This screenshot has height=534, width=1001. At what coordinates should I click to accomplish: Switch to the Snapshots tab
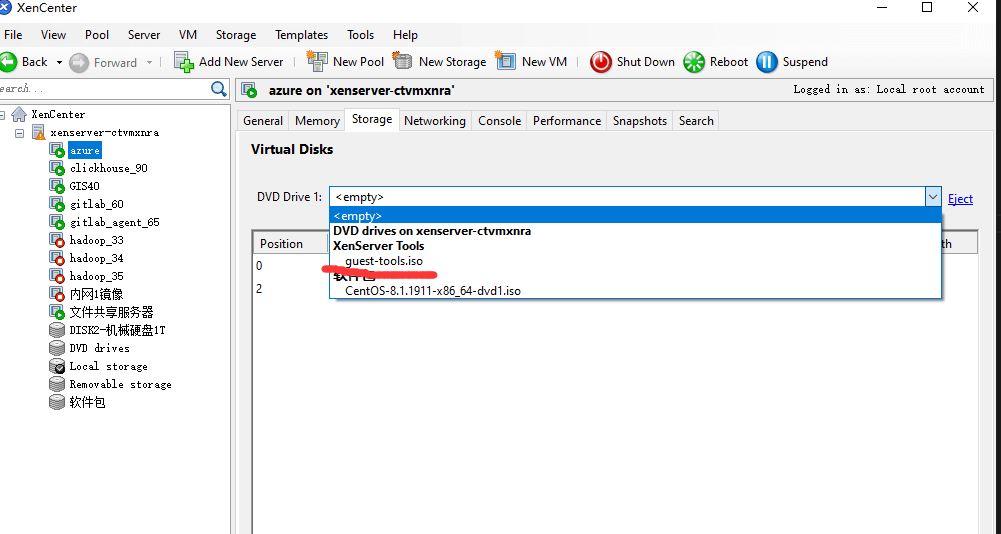click(639, 121)
